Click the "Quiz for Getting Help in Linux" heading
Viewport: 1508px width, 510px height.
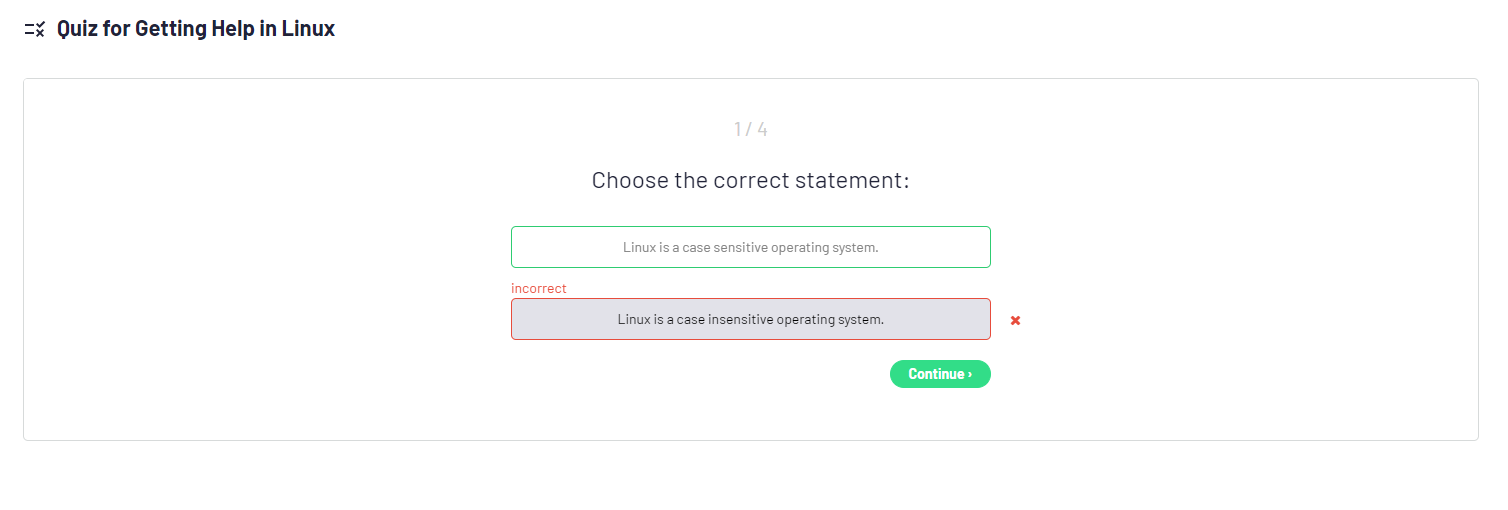coord(196,29)
